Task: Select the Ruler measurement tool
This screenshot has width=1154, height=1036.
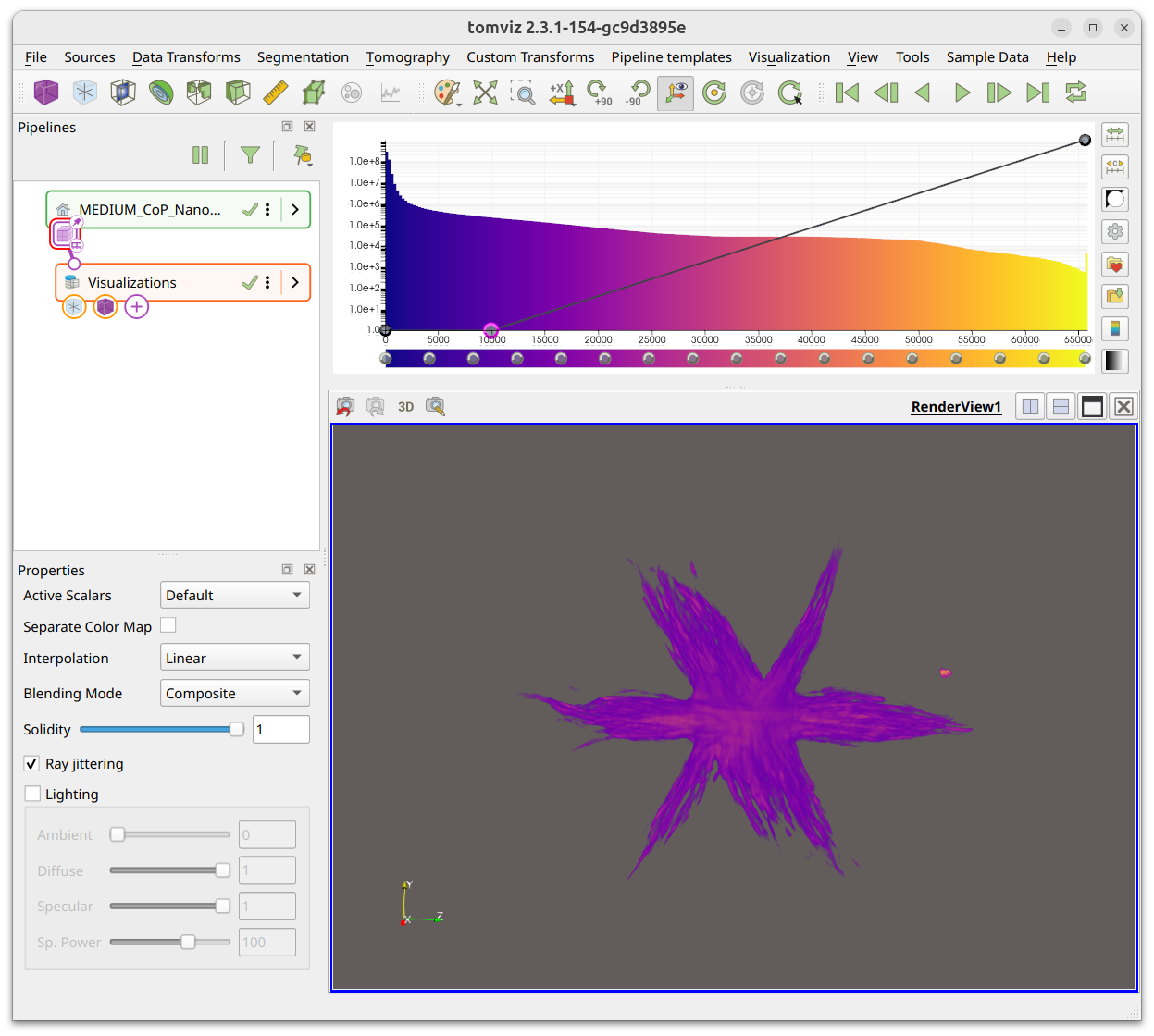Action: point(276,92)
